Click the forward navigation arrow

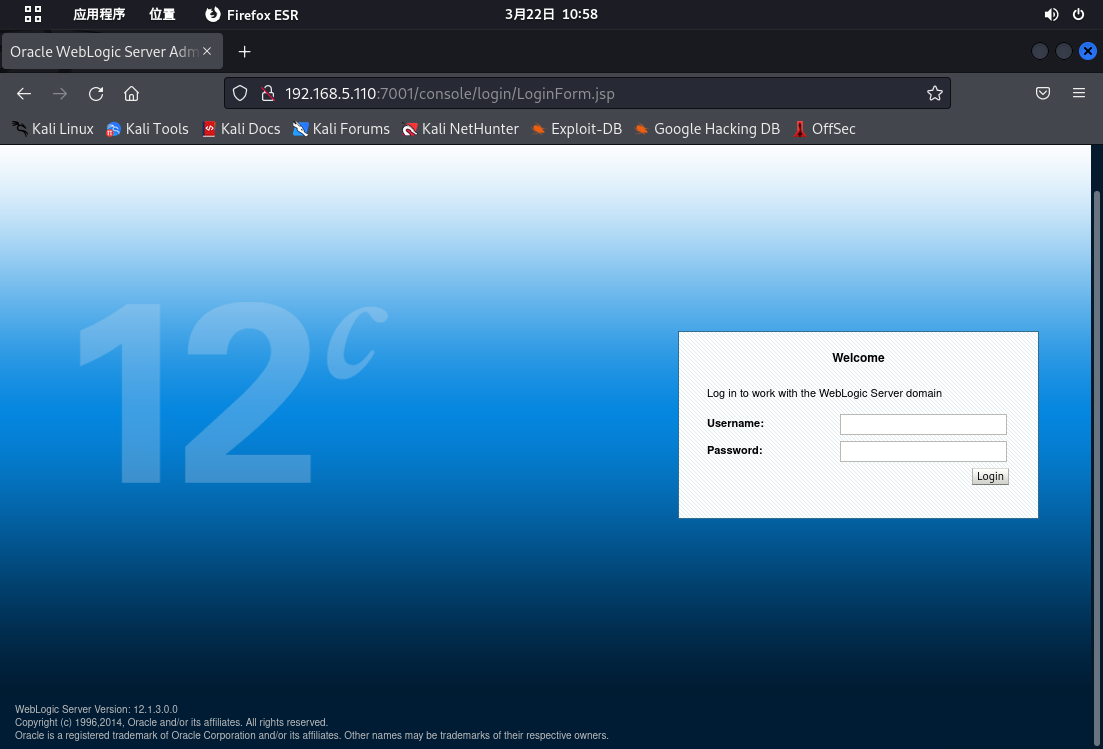click(x=60, y=94)
